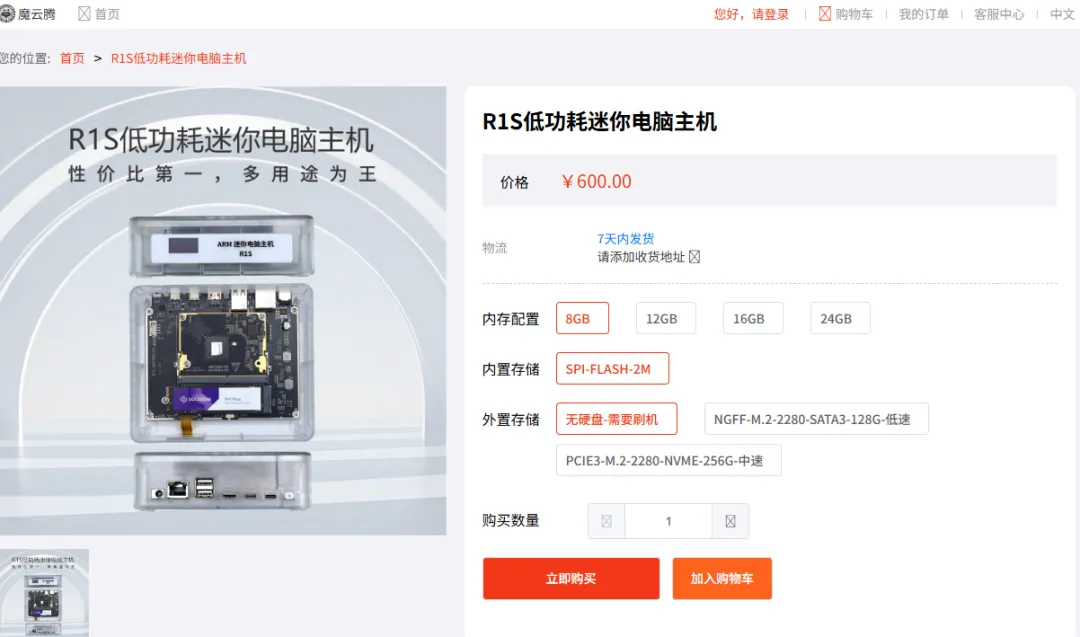Image resolution: width=1080 pixels, height=637 pixels.
Task: Click the 立即购买 button
Action: point(571,578)
